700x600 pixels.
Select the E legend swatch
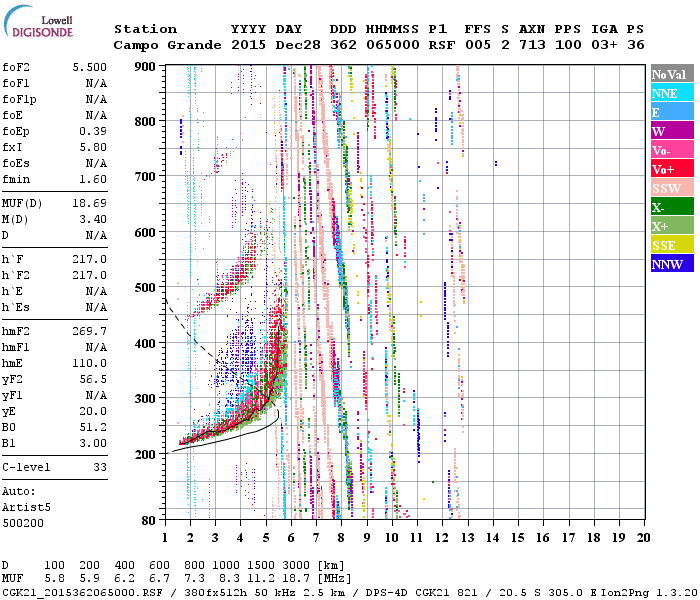[672, 111]
